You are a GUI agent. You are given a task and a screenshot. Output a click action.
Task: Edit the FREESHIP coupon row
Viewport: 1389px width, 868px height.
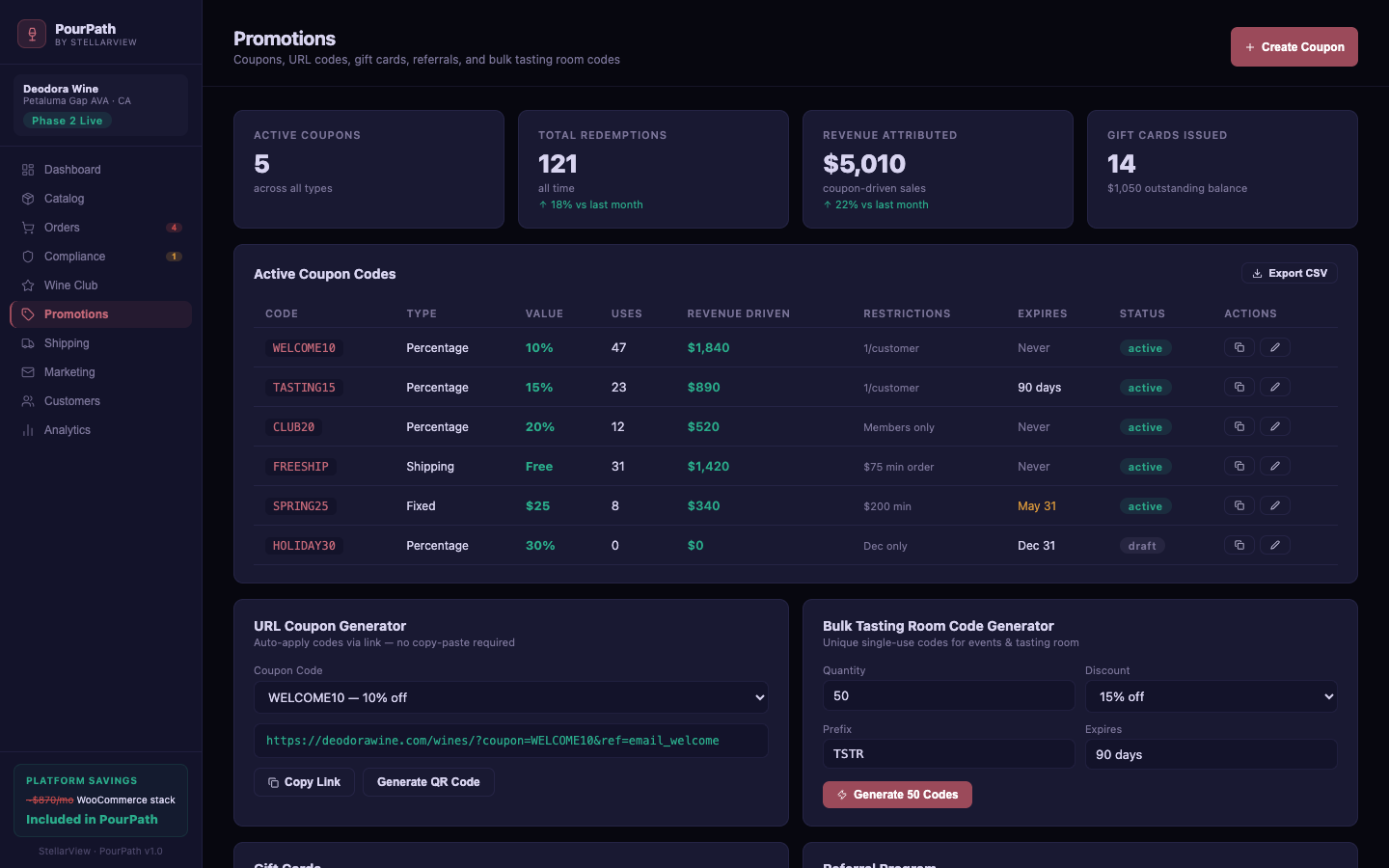tap(1274, 466)
